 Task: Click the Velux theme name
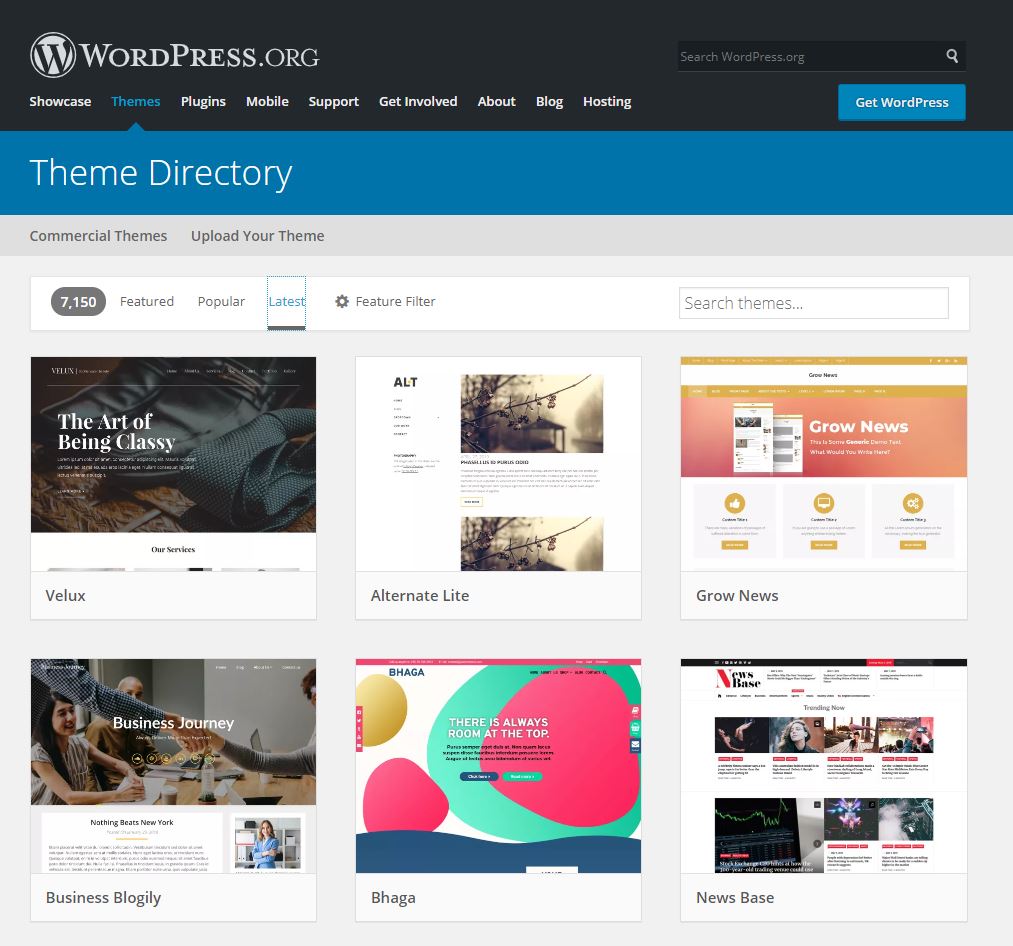pyautogui.click(x=65, y=596)
